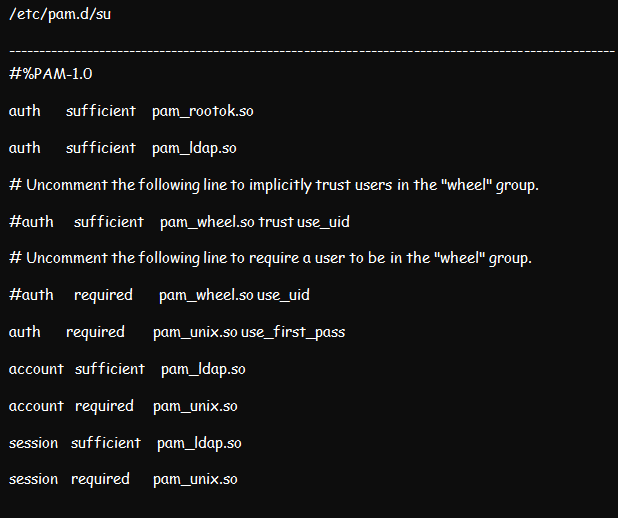This screenshot has width=618, height=518.
Task: Click the implicitly trust wheel group comment
Action: pyautogui.click(x=274, y=185)
